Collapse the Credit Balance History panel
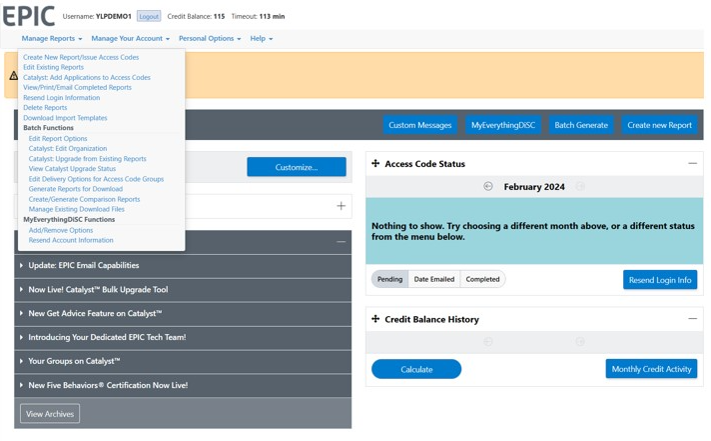711x441 pixels. coord(692,319)
